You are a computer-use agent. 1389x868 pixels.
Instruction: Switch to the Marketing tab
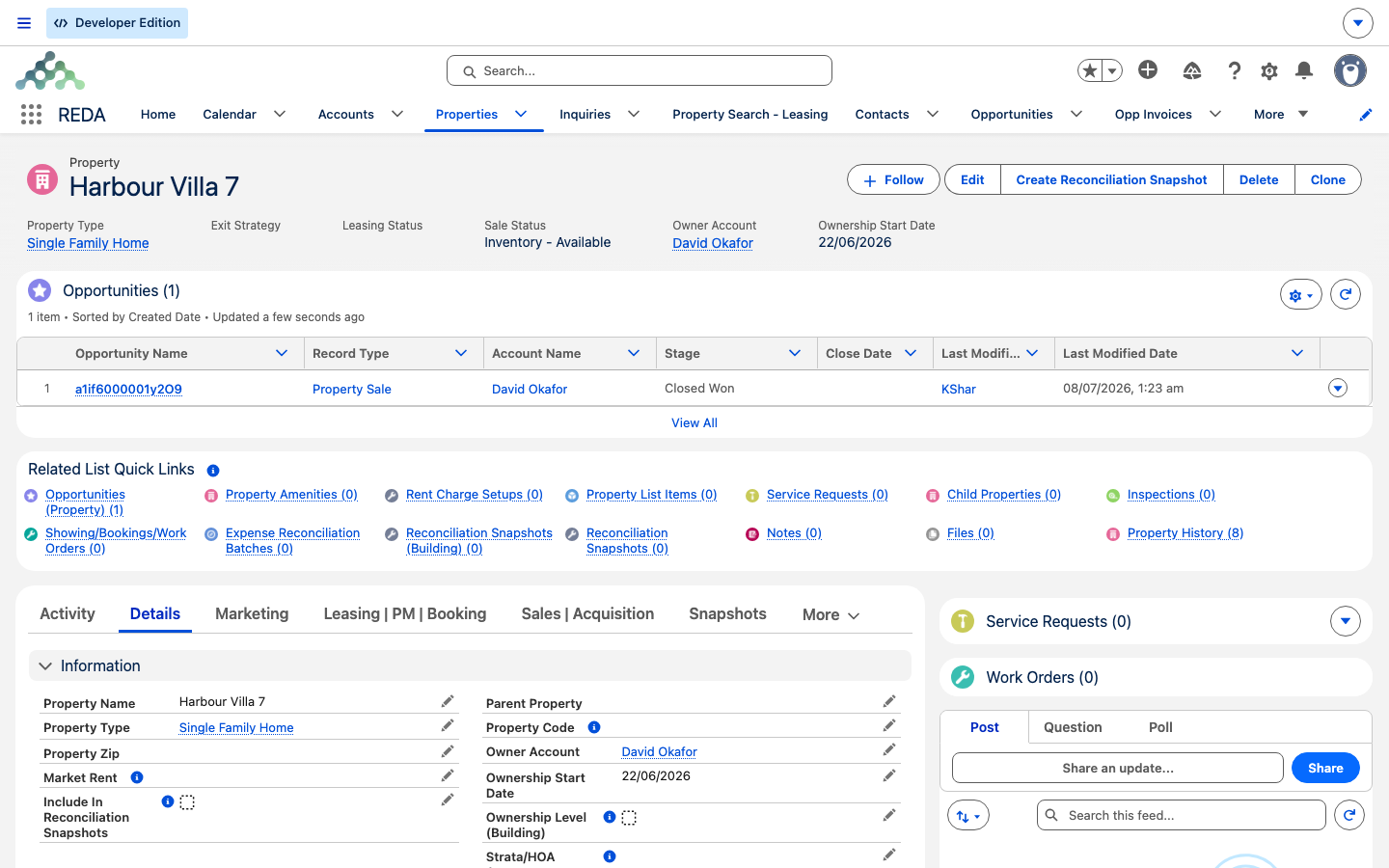coord(252,614)
